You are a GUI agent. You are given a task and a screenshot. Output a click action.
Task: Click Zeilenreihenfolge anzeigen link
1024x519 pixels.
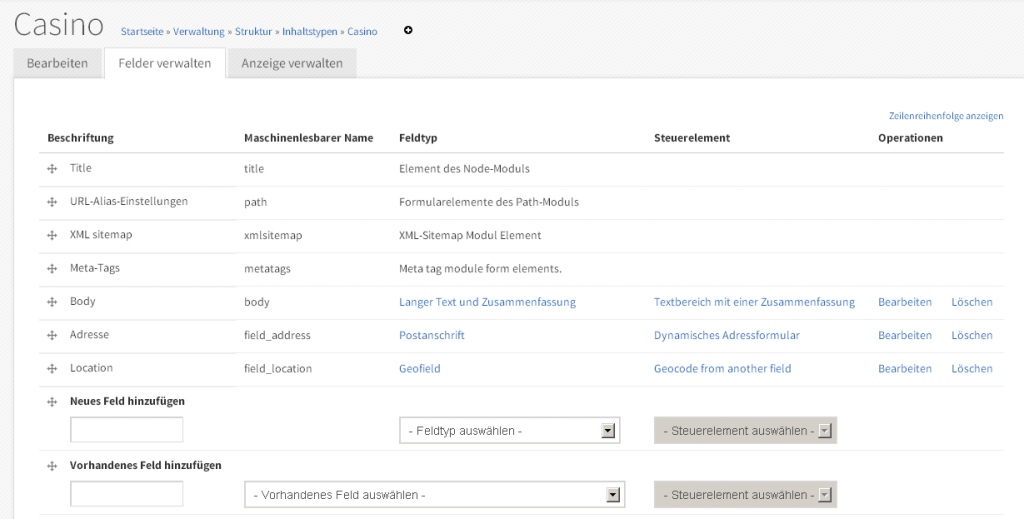click(x=945, y=116)
